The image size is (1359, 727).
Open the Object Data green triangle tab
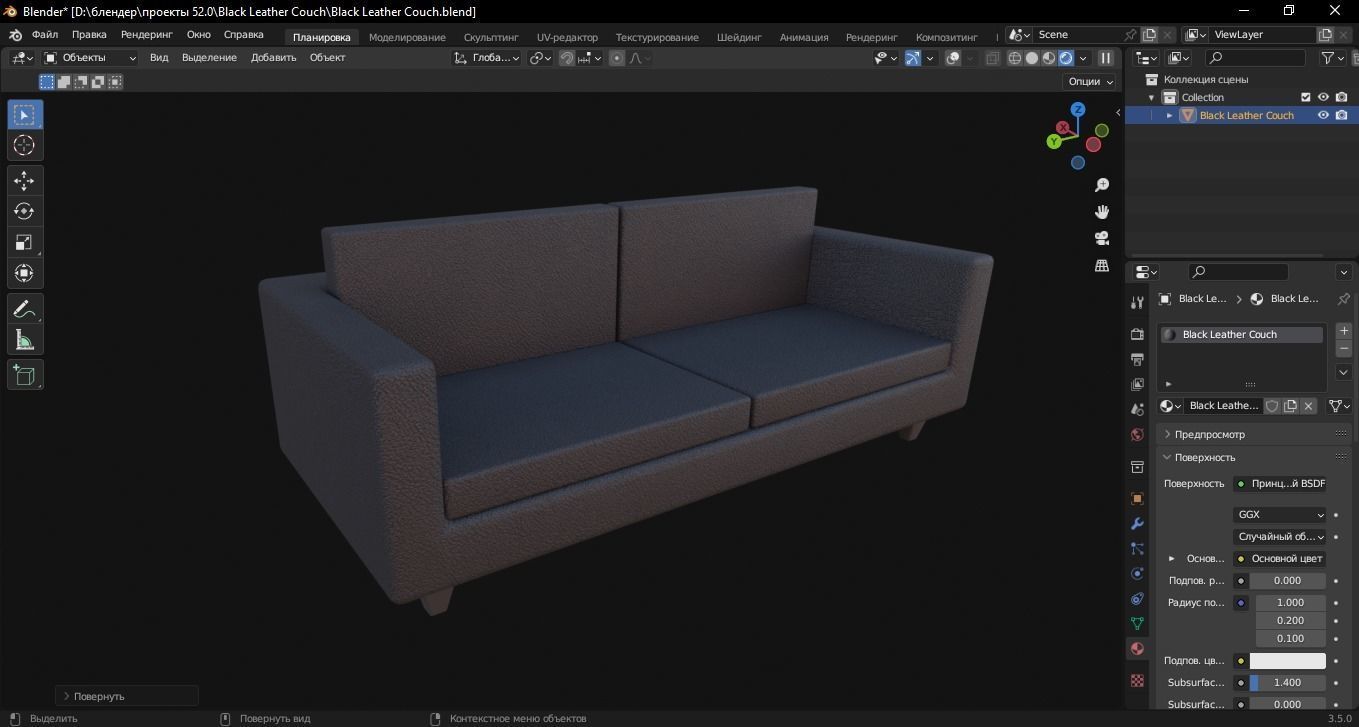point(1137,623)
